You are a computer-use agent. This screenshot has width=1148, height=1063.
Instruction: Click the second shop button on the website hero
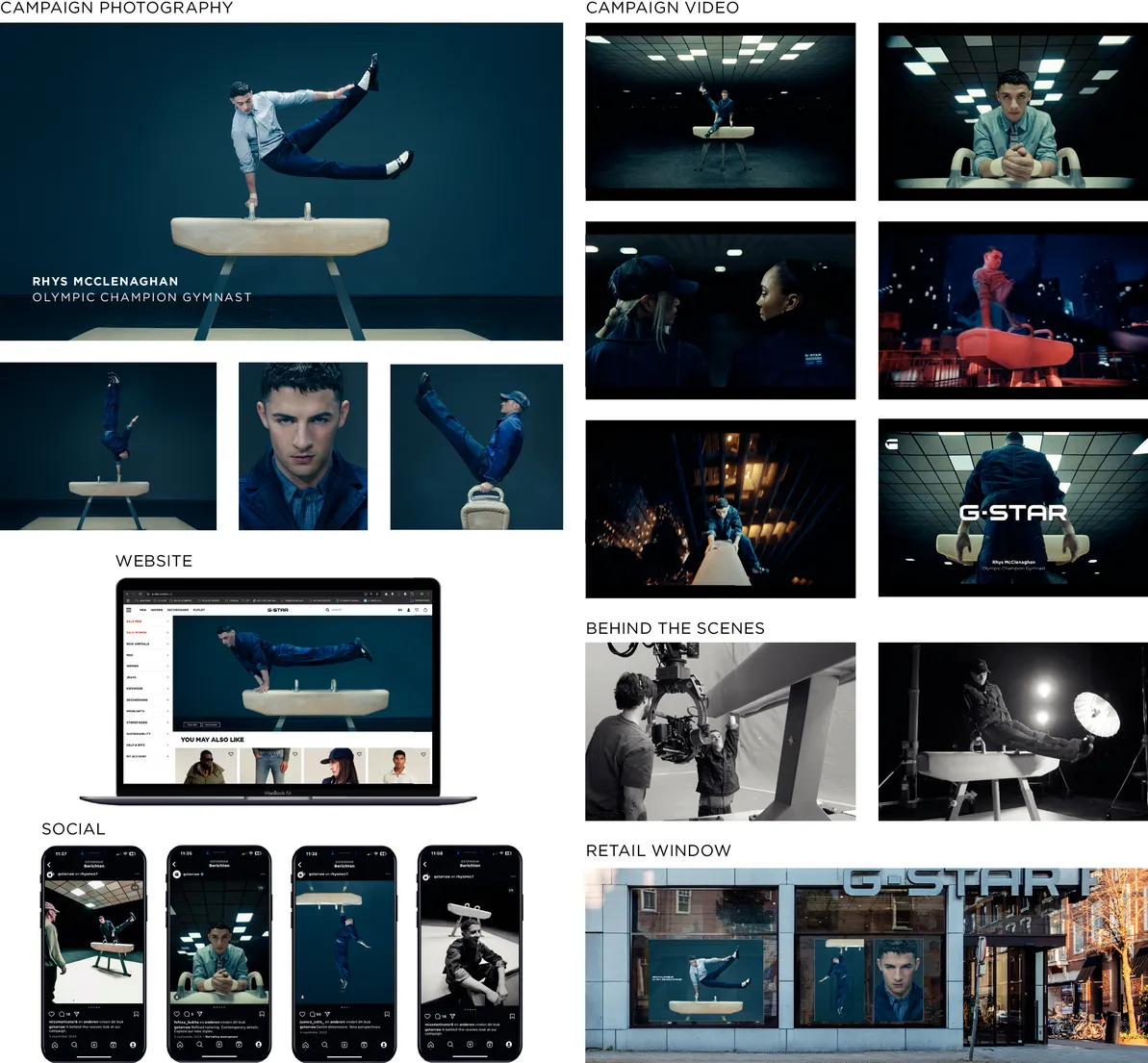211,724
